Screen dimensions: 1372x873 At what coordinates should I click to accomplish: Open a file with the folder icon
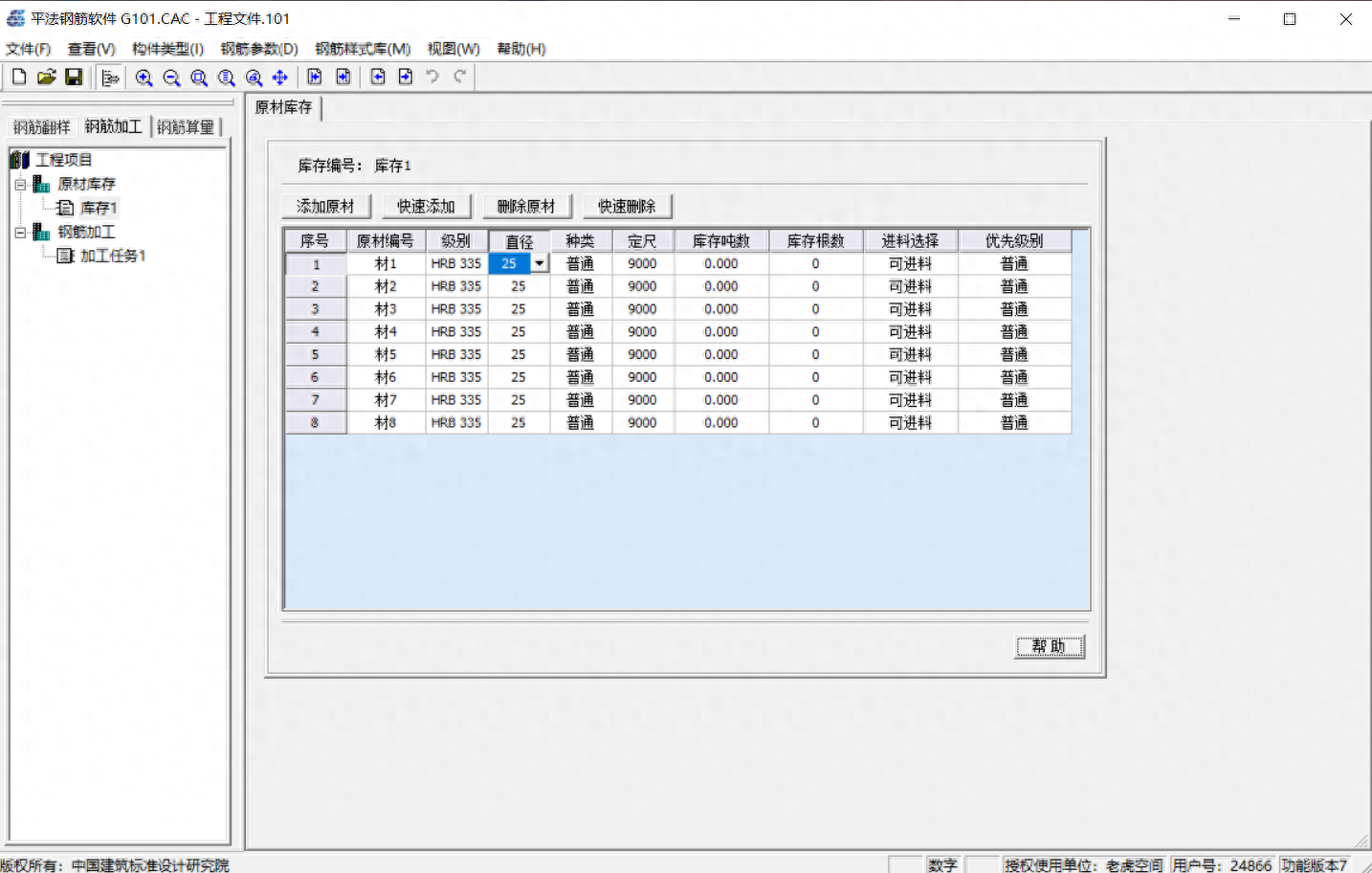point(46,77)
